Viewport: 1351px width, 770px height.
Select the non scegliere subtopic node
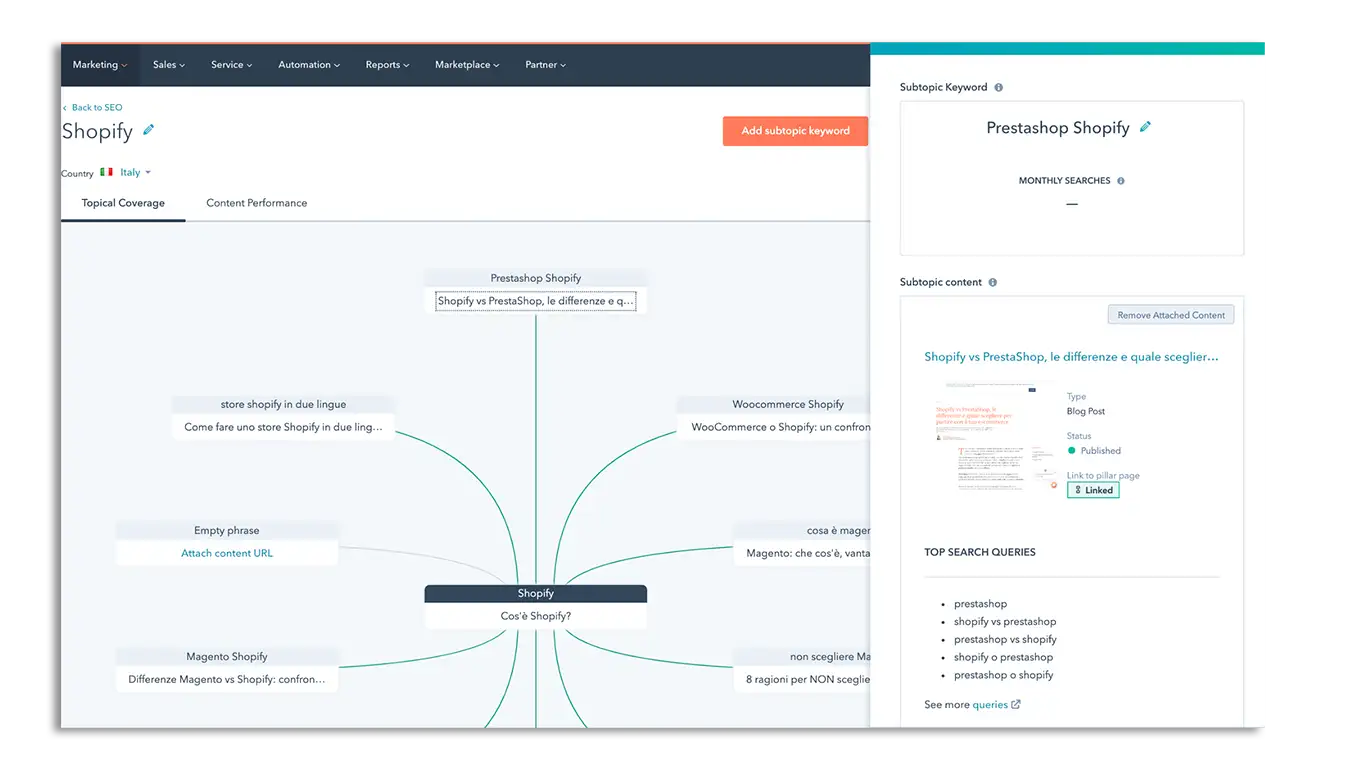pos(802,657)
